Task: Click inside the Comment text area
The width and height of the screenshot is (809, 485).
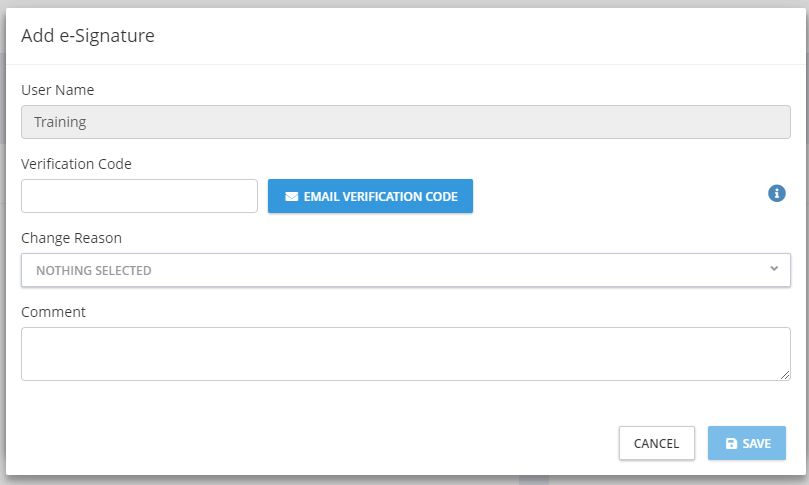Action: pyautogui.click(x=405, y=353)
